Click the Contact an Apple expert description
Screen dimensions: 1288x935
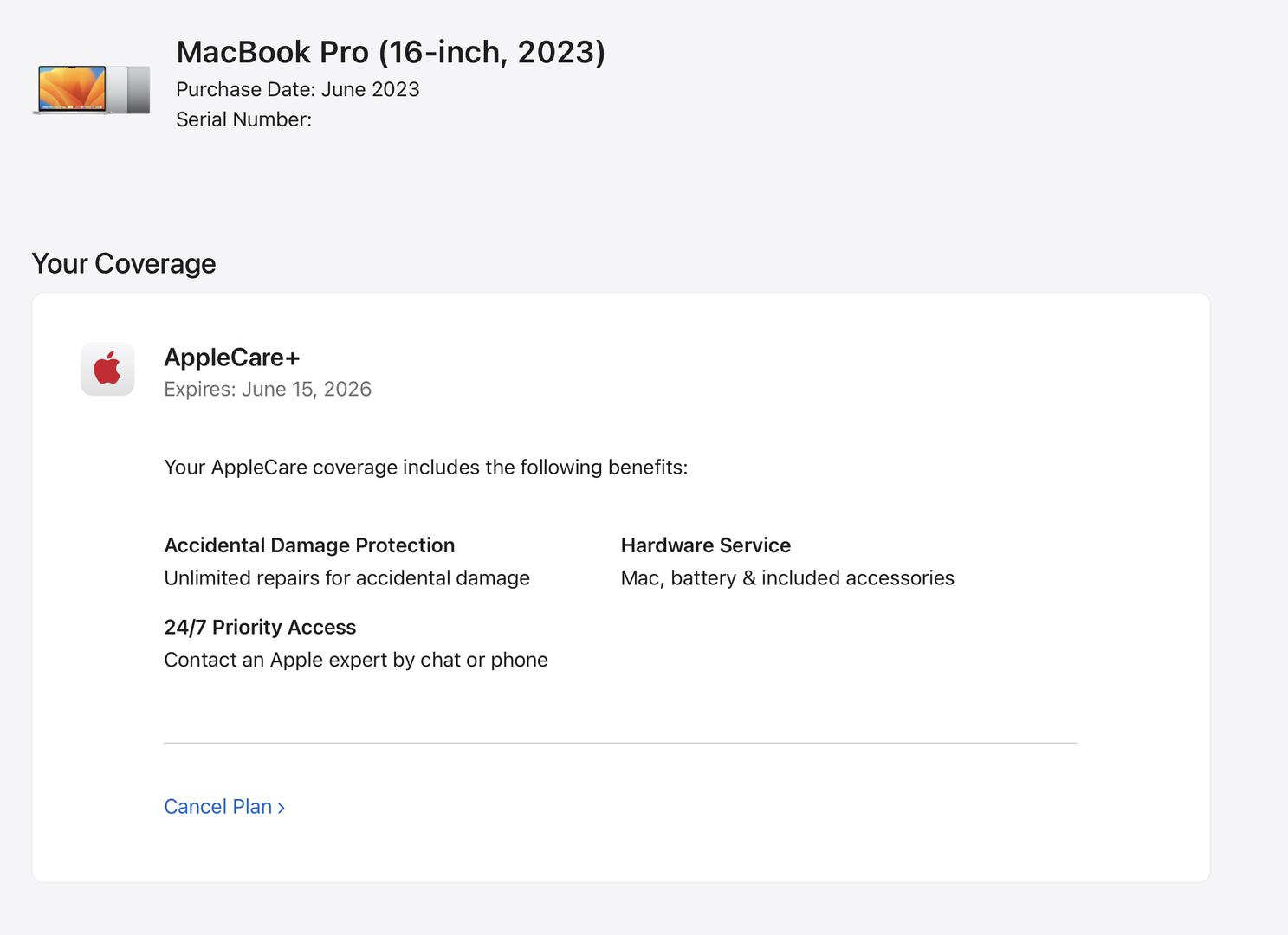pos(355,660)
